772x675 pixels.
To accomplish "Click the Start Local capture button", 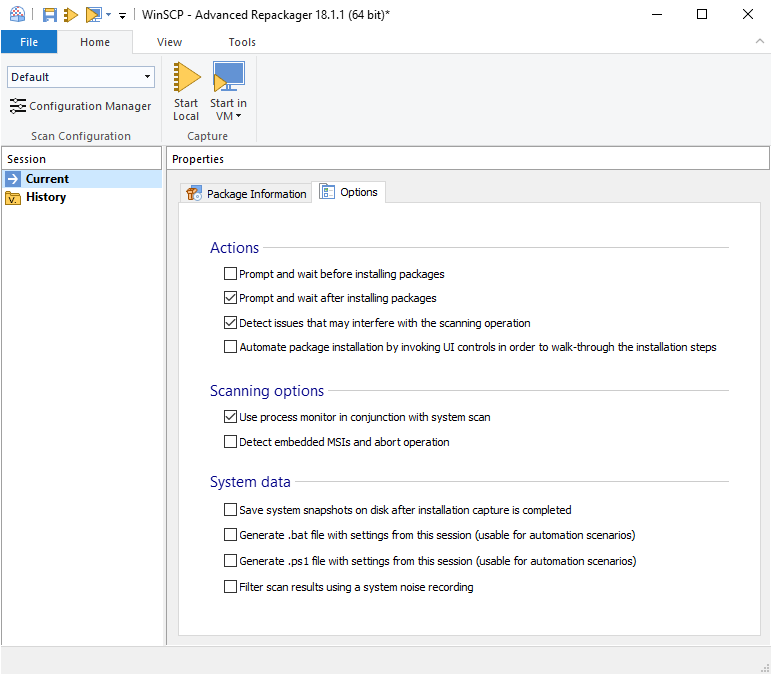I will (186, 92).
